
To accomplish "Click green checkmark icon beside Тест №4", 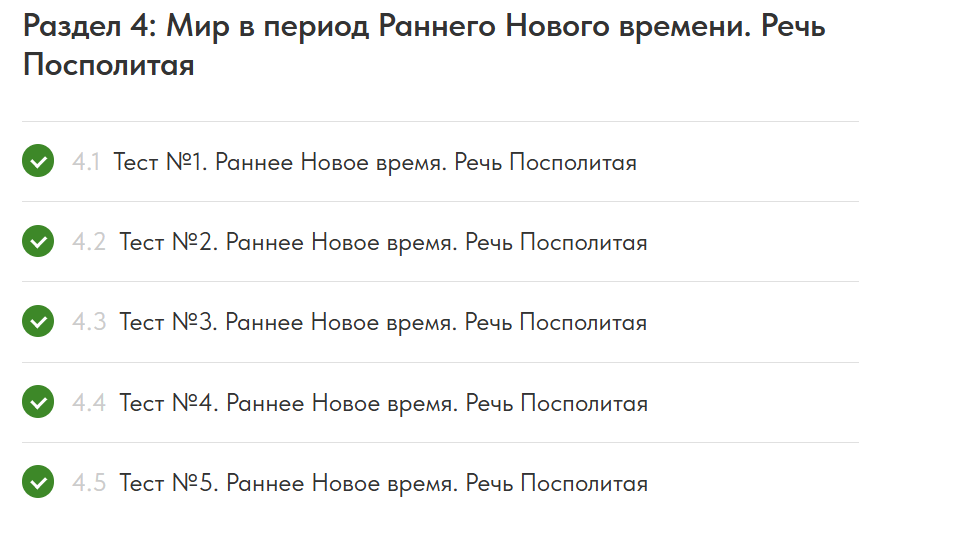I will click(38, 403).
